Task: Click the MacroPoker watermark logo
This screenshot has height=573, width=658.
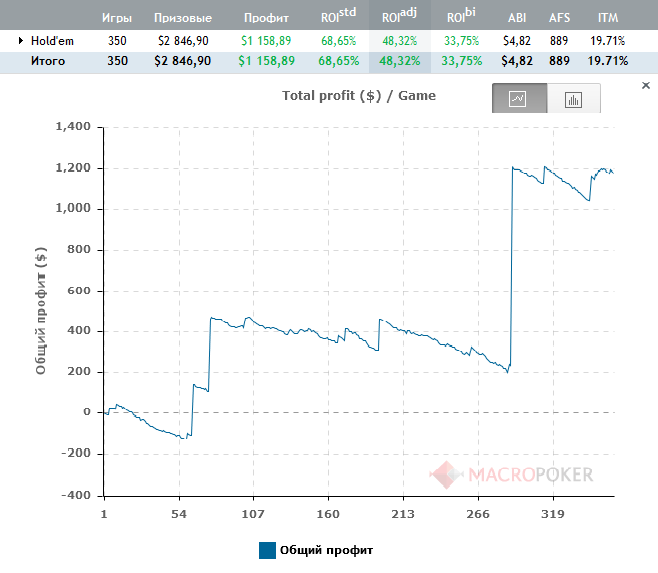Action: 511,475
